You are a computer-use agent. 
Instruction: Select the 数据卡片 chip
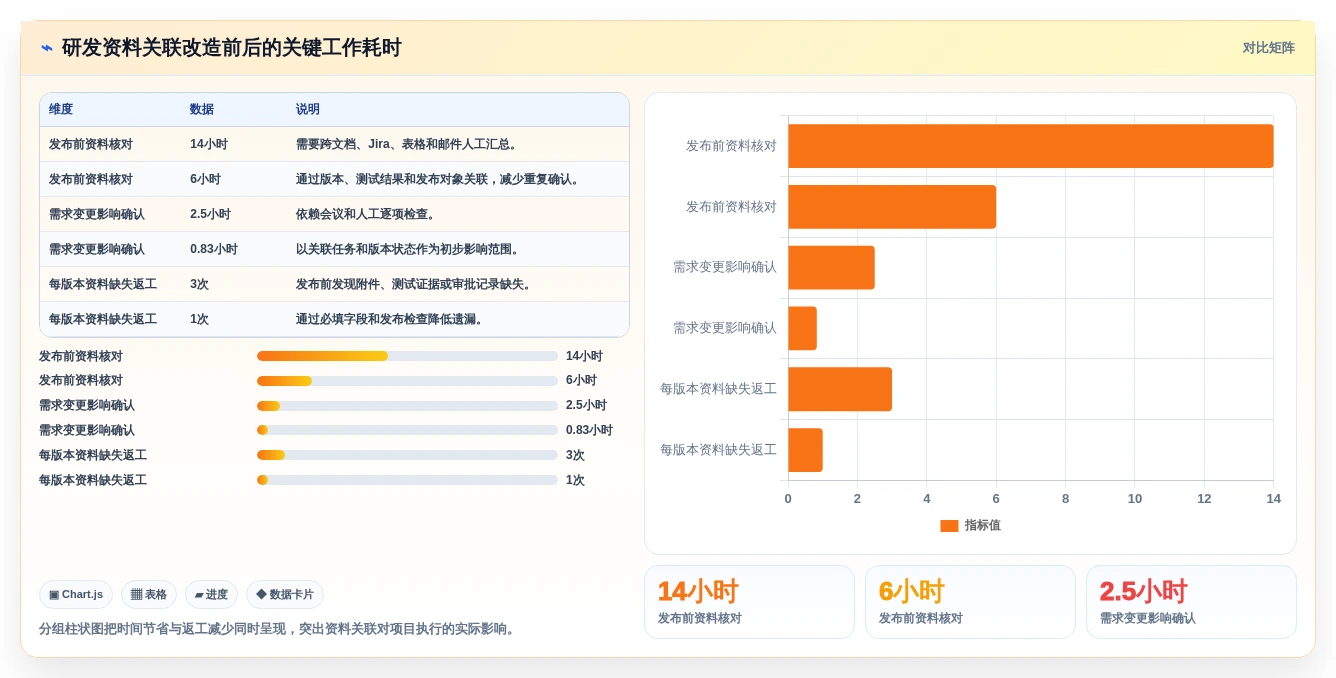tap(285, 595)
